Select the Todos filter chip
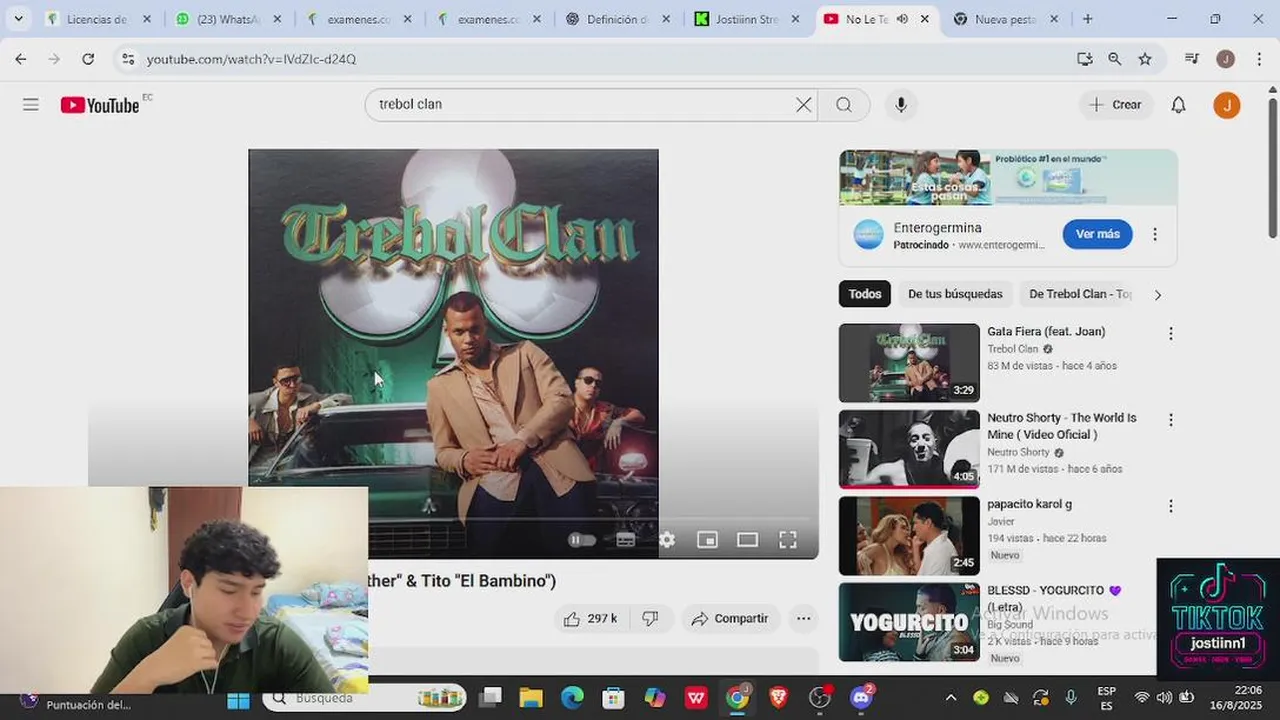The width and height of the screenshot is (1280, 720). [x=865, y=294]
